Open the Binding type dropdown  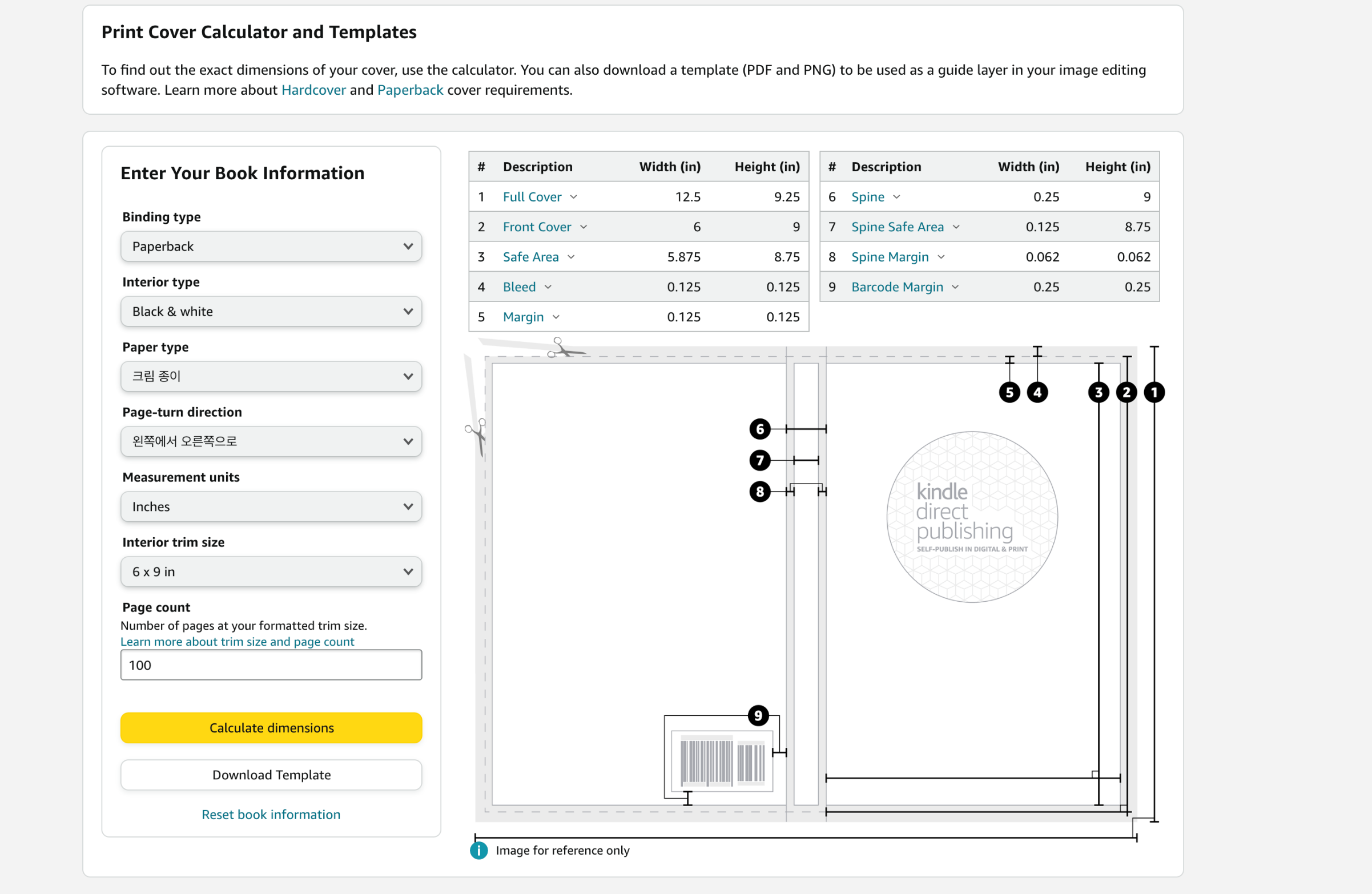coord(271,247)
